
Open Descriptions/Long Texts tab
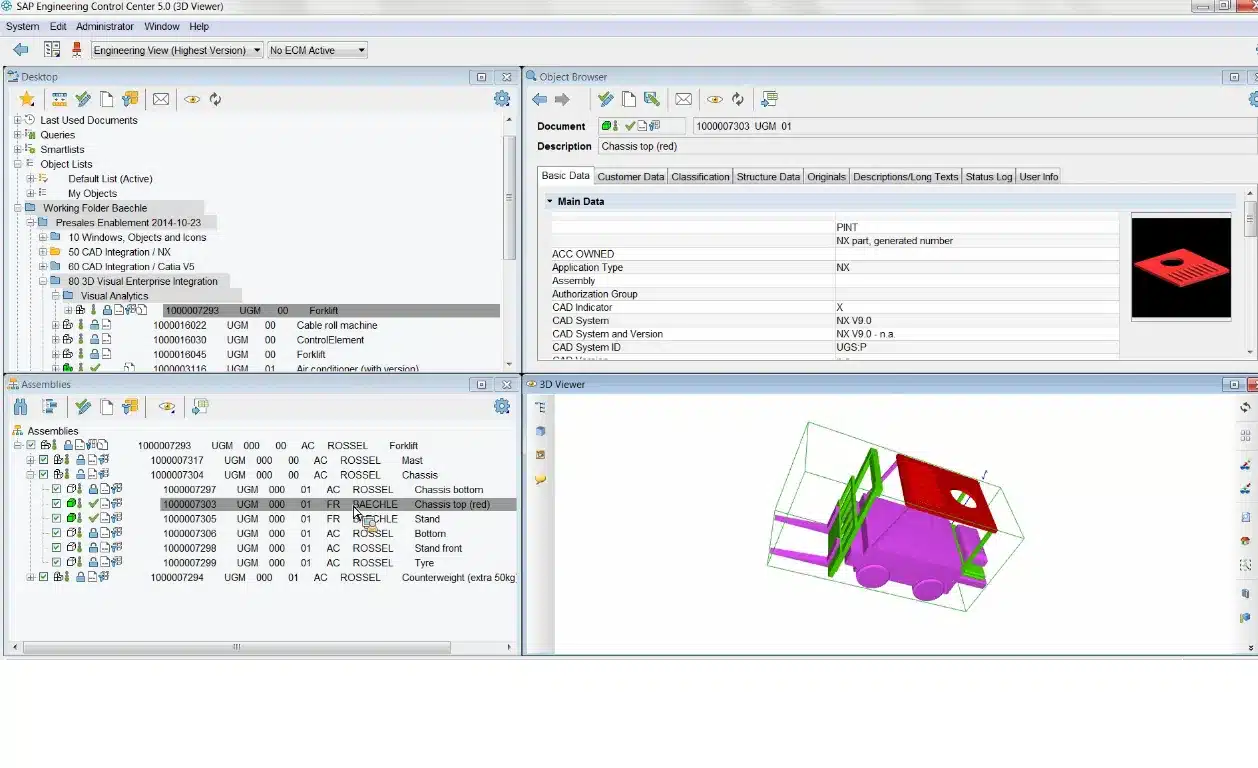[905, 177]
